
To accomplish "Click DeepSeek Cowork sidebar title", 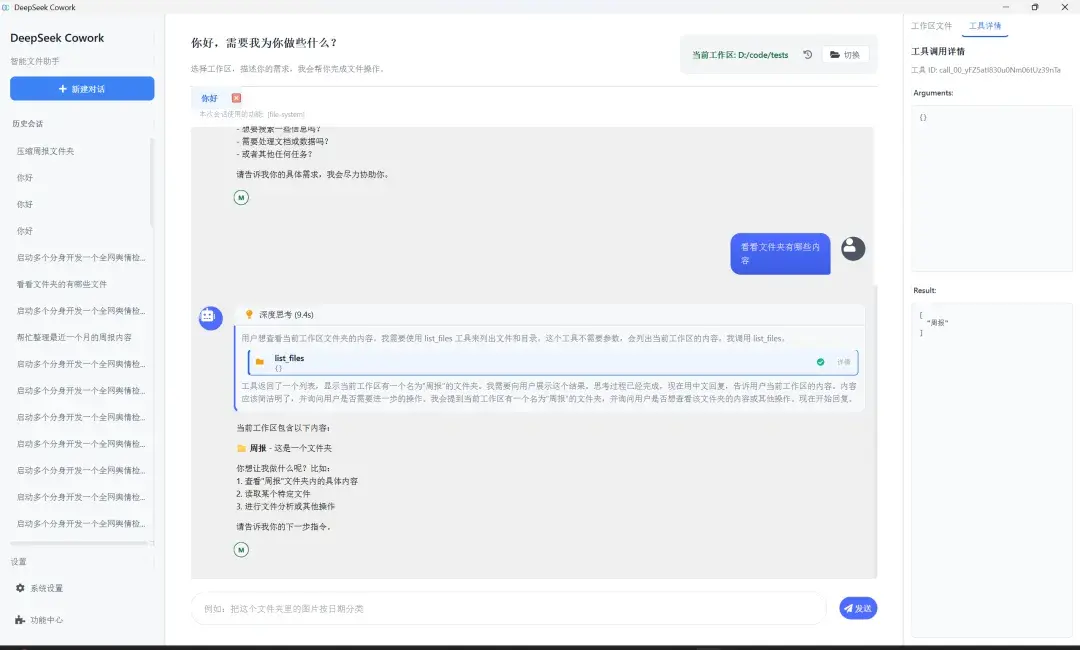I will click(x=57, y=38).
